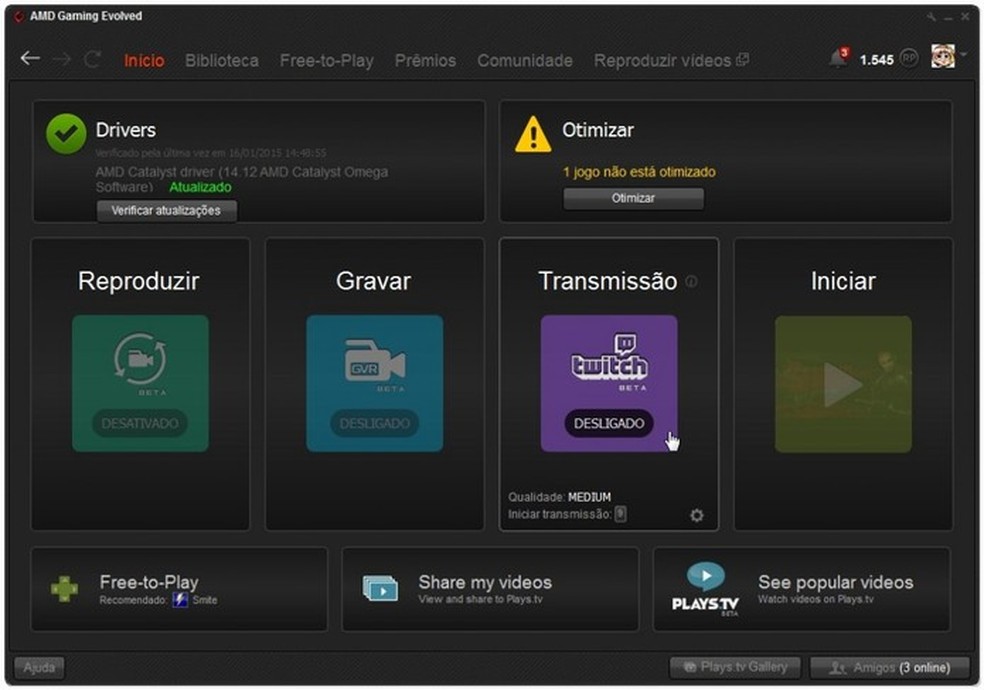Click the Transmissão info icon
984x690 pixels.
coord(691,282)
